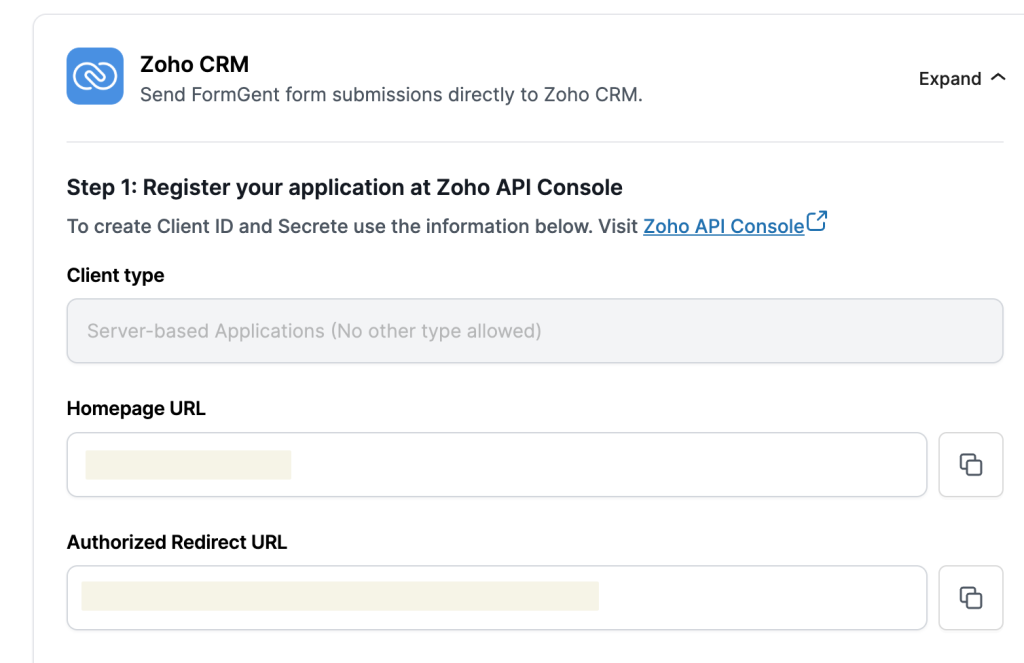Click the chevron-up arrow next to Expand
The image size is (1024, 663).
tap(998, 77)
